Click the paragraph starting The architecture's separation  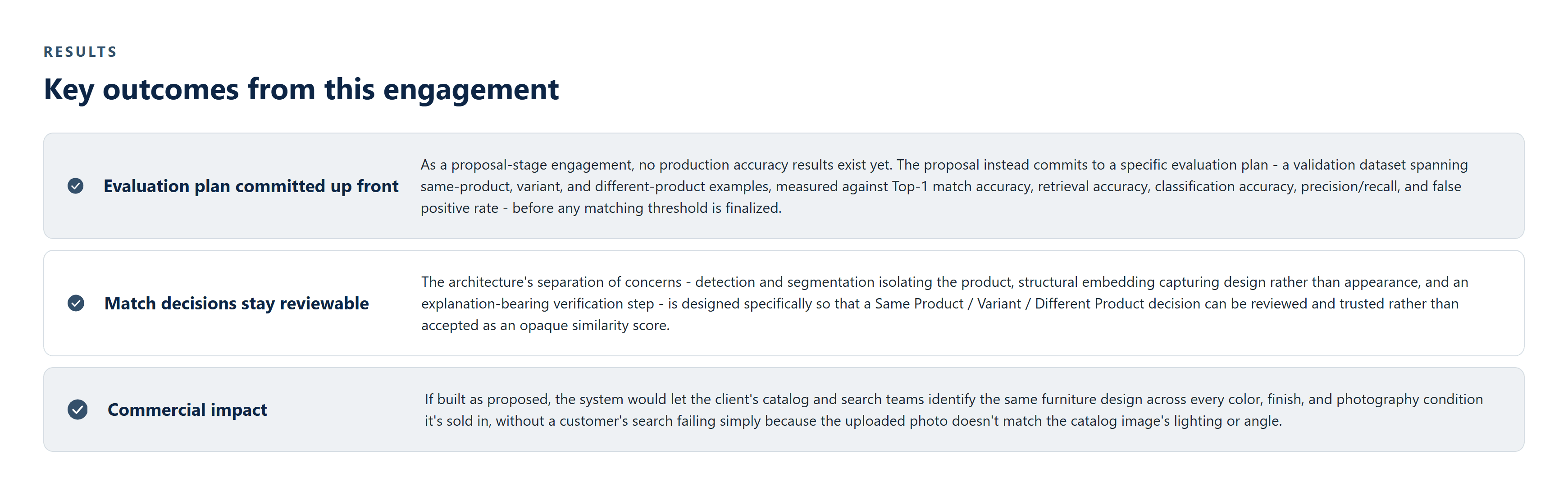point(945,304)
